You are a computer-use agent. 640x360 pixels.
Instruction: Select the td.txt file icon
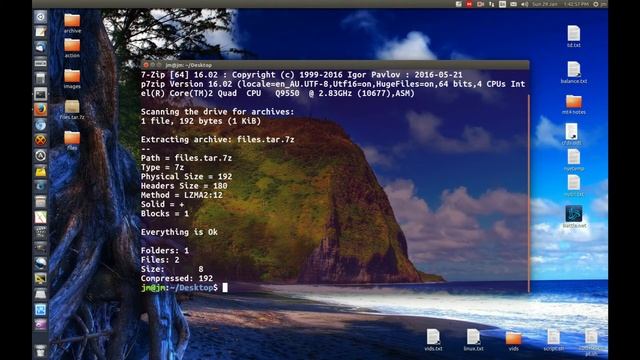573,36
